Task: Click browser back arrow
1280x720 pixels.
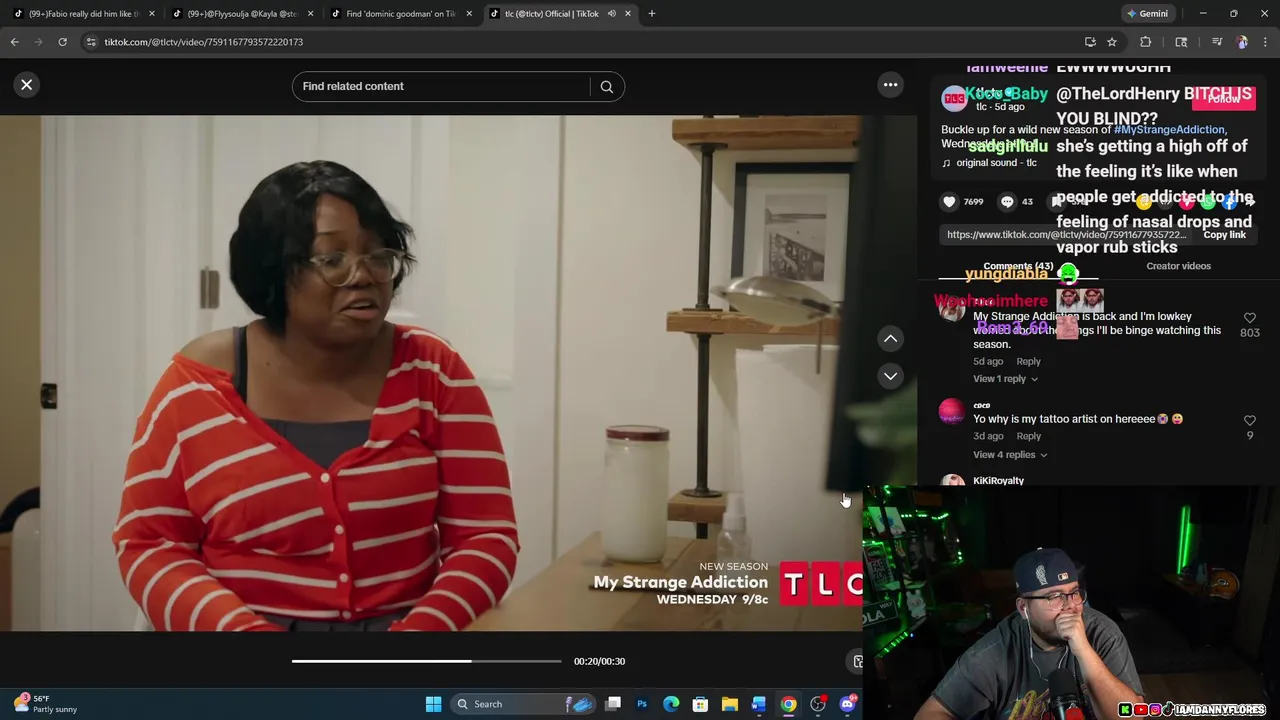Action: (x=14, y=42)
